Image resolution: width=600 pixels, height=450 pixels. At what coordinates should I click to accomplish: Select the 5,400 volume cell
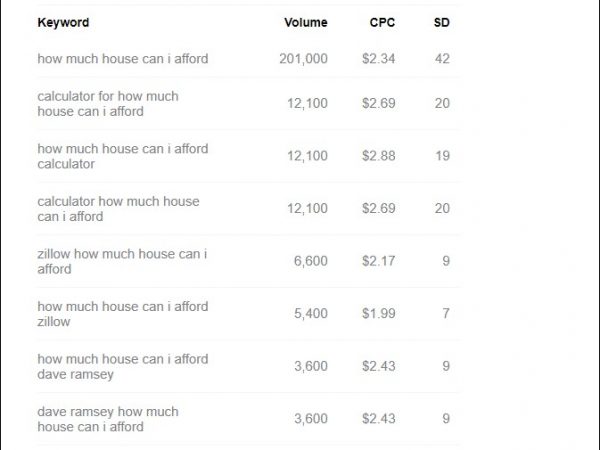tap(310, 314)
